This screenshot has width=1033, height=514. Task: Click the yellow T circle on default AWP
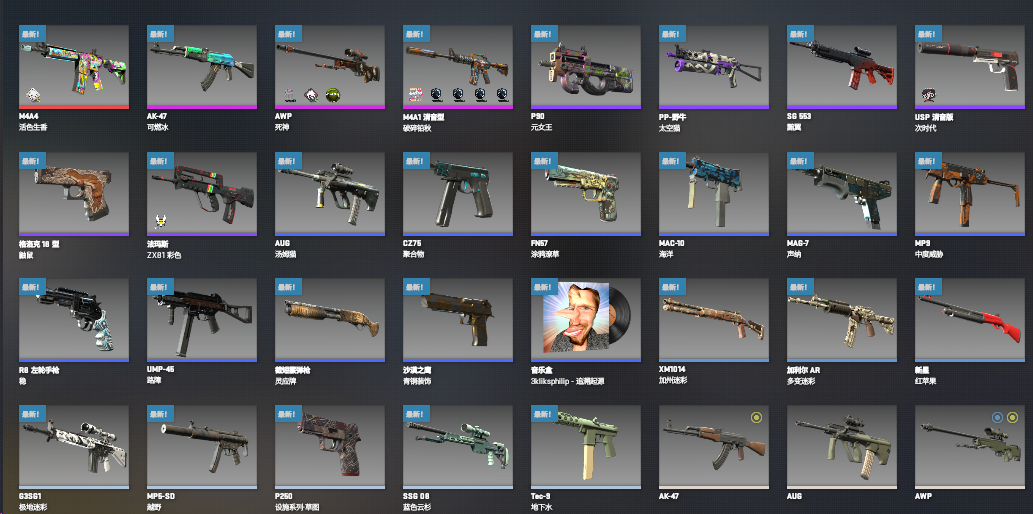tap(1013, 417)
